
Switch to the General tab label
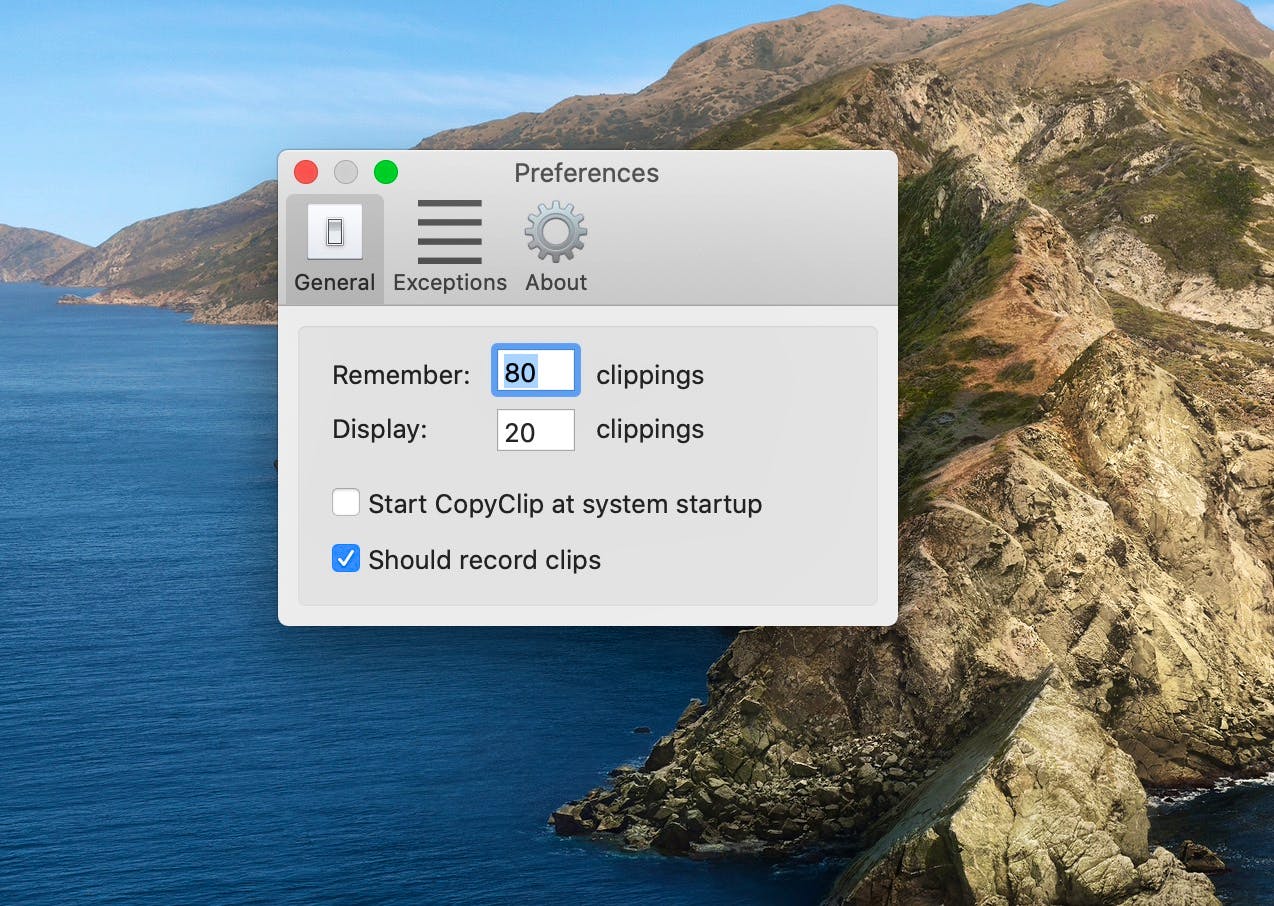click(x=334, y=283)
